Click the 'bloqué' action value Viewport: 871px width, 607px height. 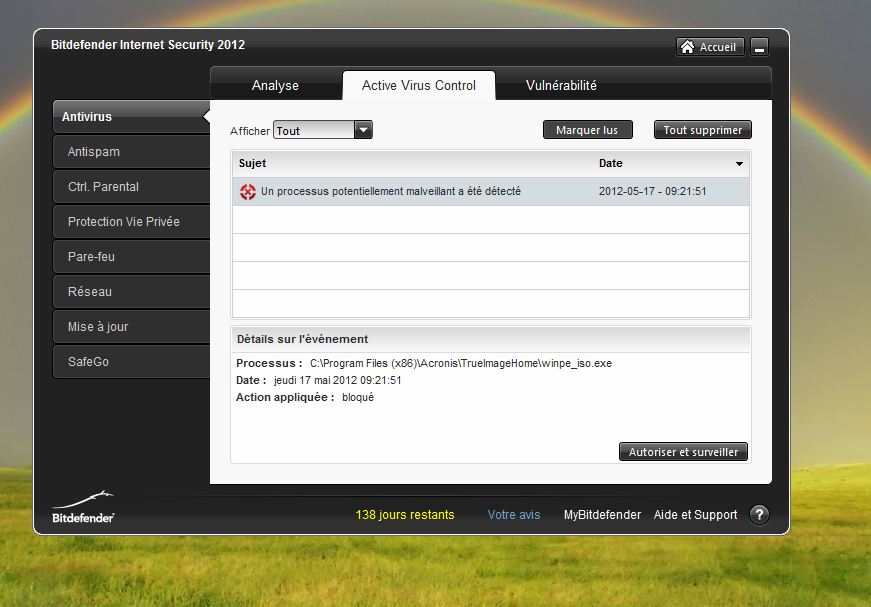coord(358,398)
